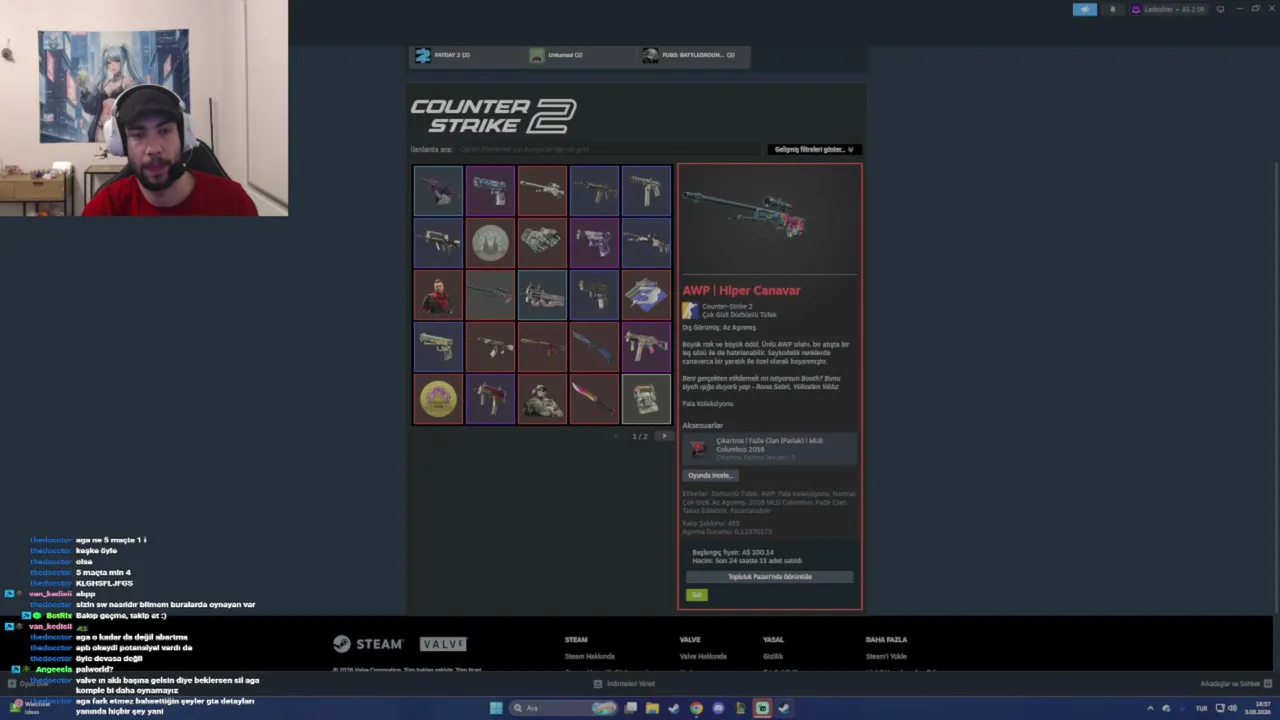1280x720 pixels.
Task: Expand the Gelişmiş filtreleri göster dropdown
Action: click(814, 149)
